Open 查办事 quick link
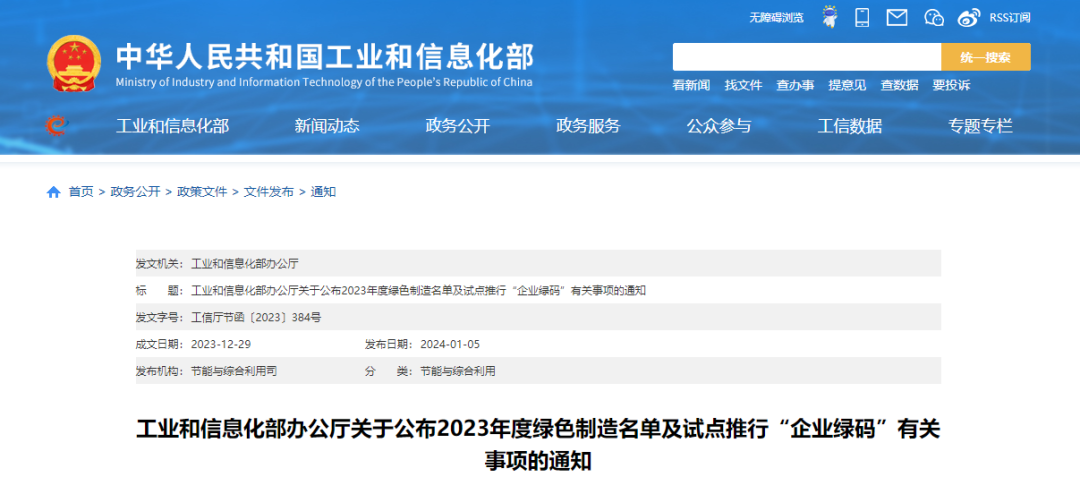This screenshot has height=494, width=1080. pos(795,85)
